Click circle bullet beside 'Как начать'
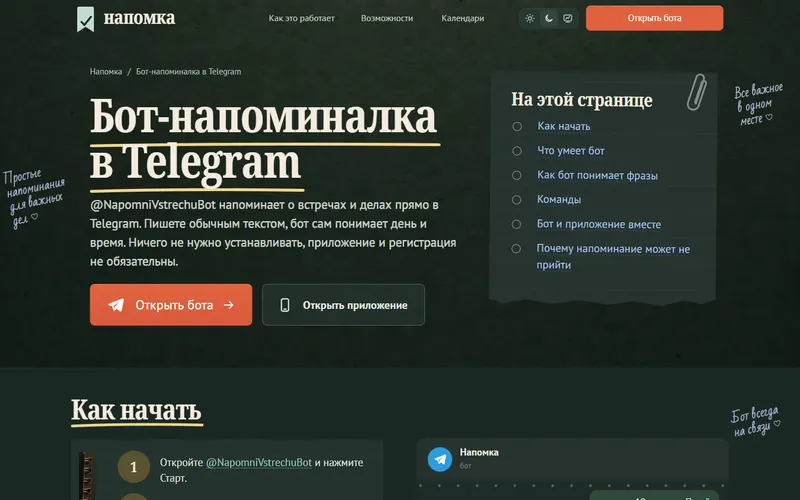Image resolution: width=800 pixels, height=500 pixels. pyautogui.click(x=517, y=126)
